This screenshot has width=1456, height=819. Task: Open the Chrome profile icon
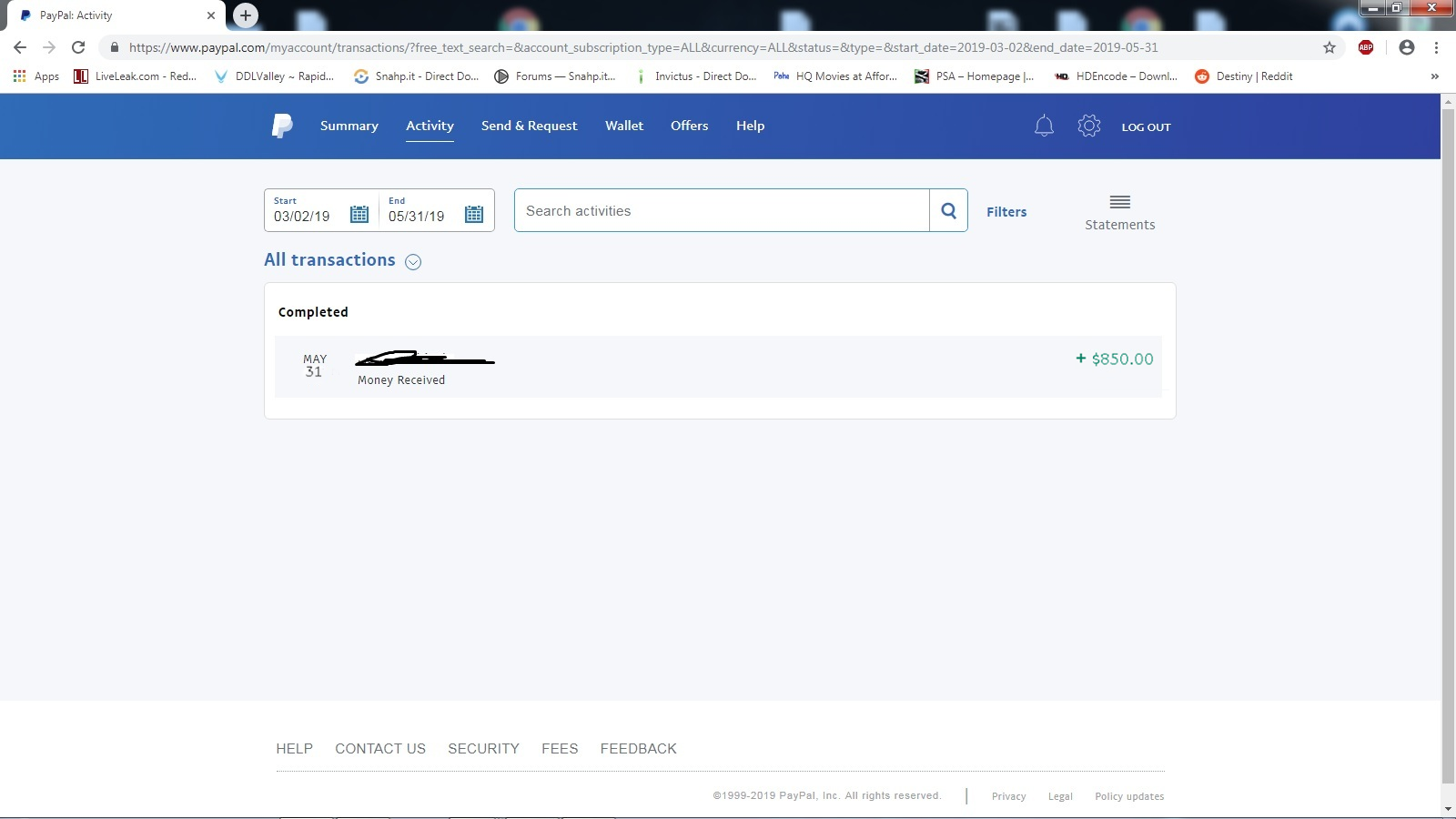1407,47
